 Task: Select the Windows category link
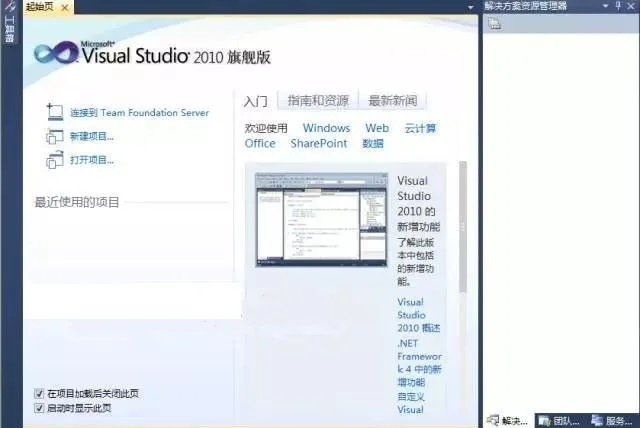[327, 128]
